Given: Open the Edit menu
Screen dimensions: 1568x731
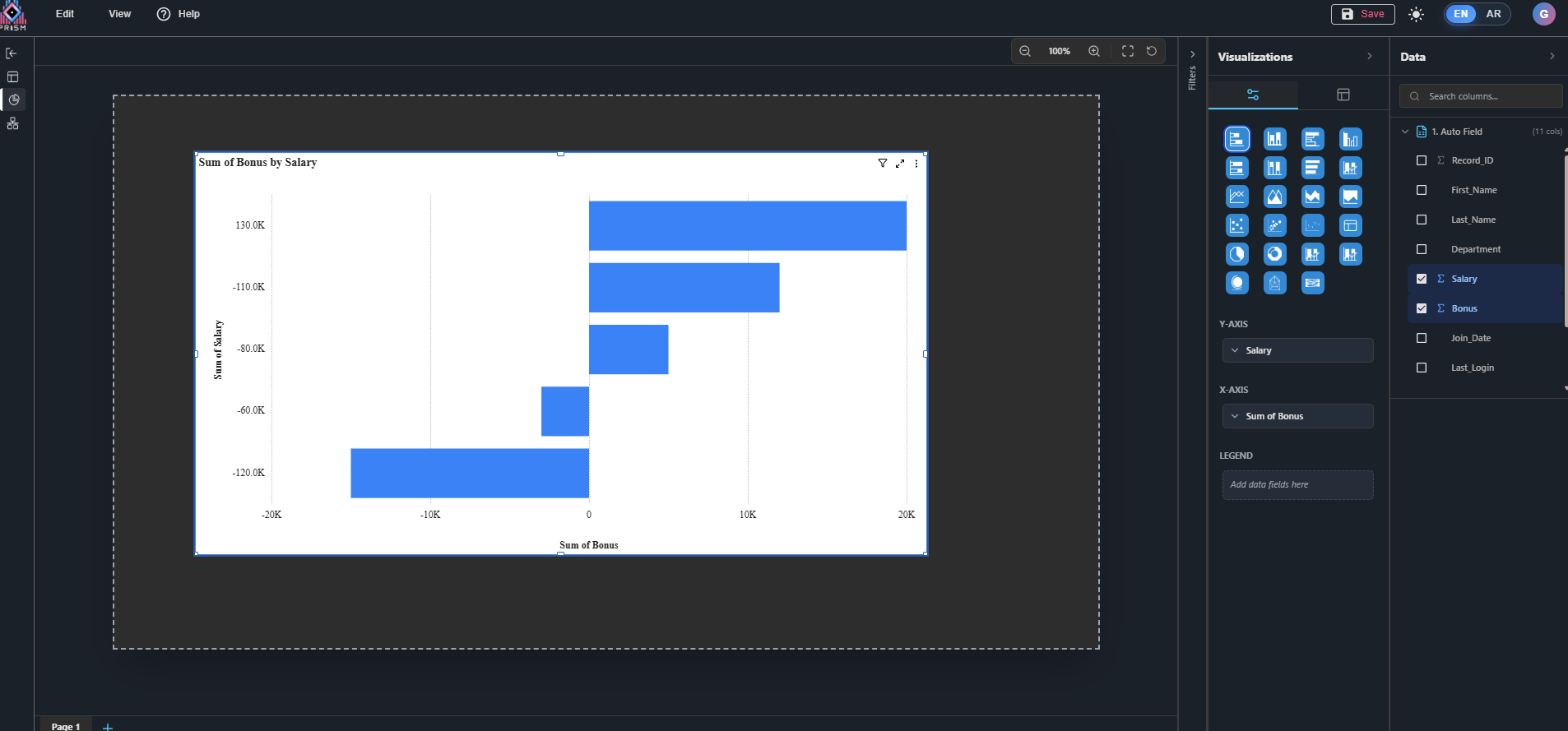Looking at the screenshot, I should (65, 14).
